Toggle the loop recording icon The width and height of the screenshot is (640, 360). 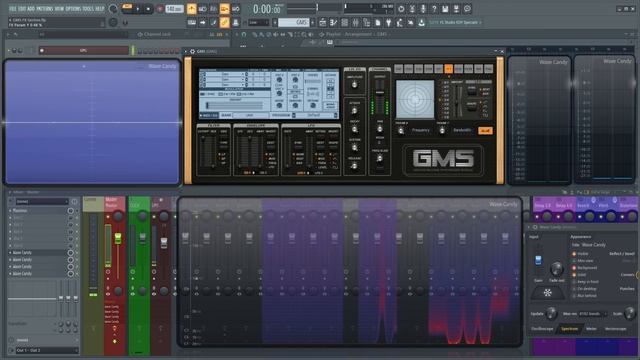[x=236, y=9]
